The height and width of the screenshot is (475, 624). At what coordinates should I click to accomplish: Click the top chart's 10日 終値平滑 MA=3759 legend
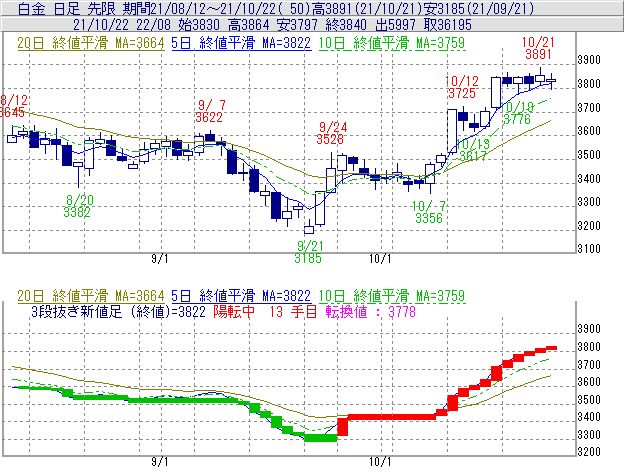tap(392, 43)
